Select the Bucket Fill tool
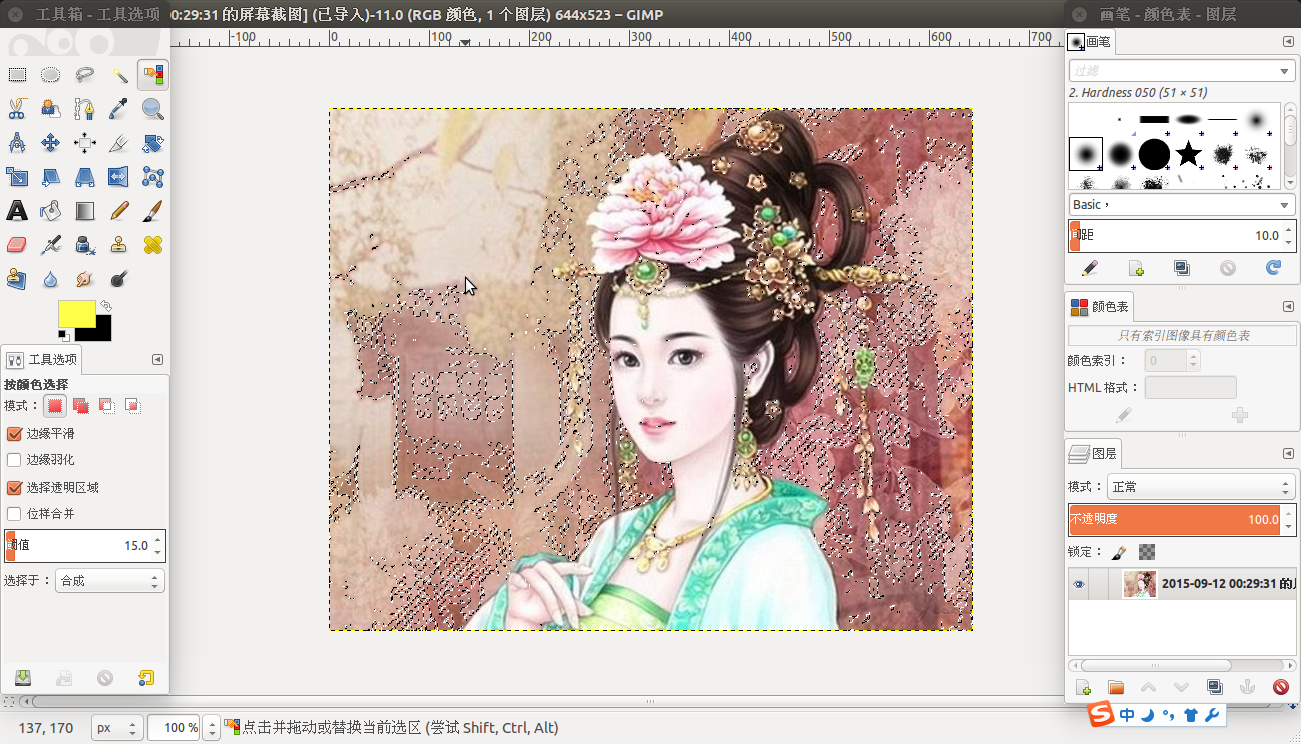 [51, 211]
